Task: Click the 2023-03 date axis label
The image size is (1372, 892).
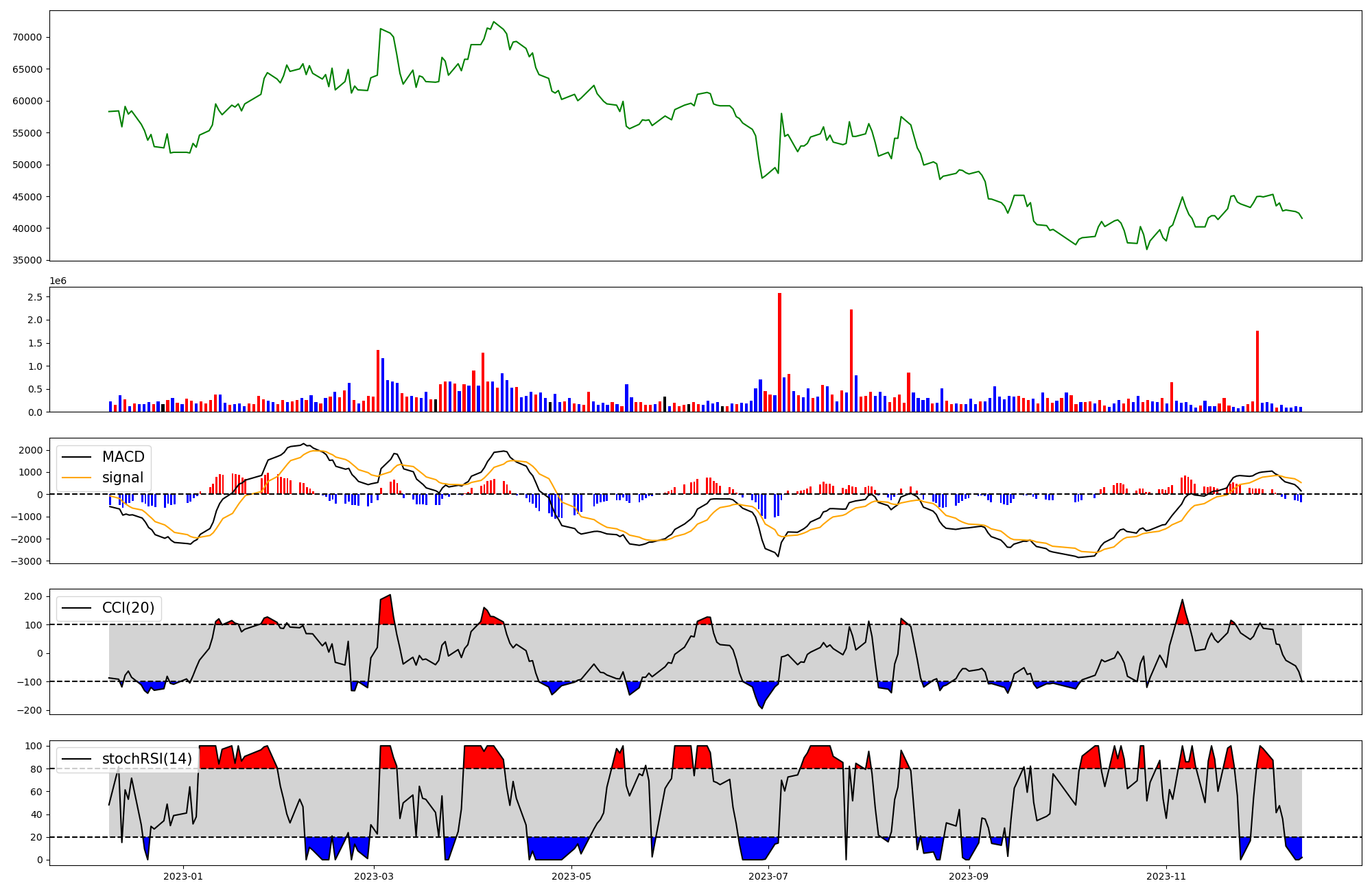Action: 374,876
